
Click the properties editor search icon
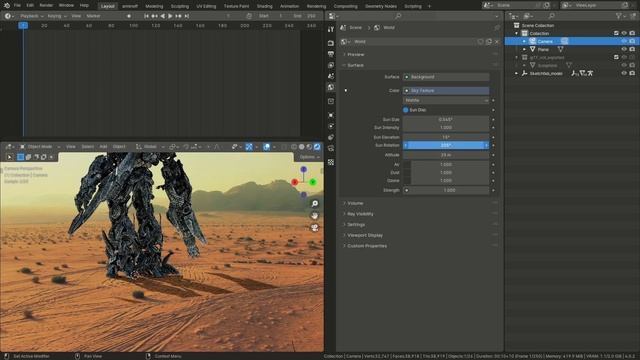(398, 16)
